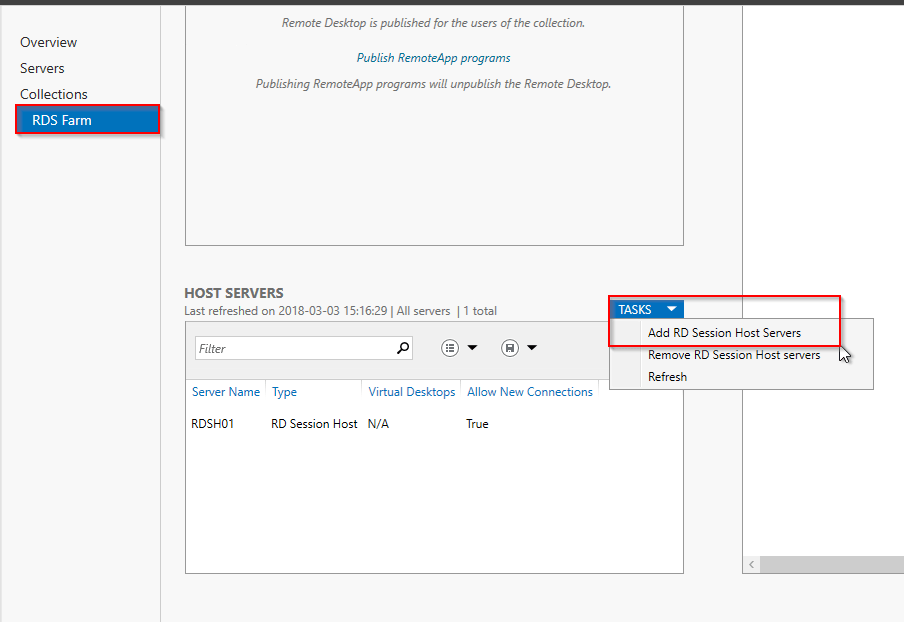Select Remove RD Session Host servers
904x622 pixels.
[x=734, y=354]
